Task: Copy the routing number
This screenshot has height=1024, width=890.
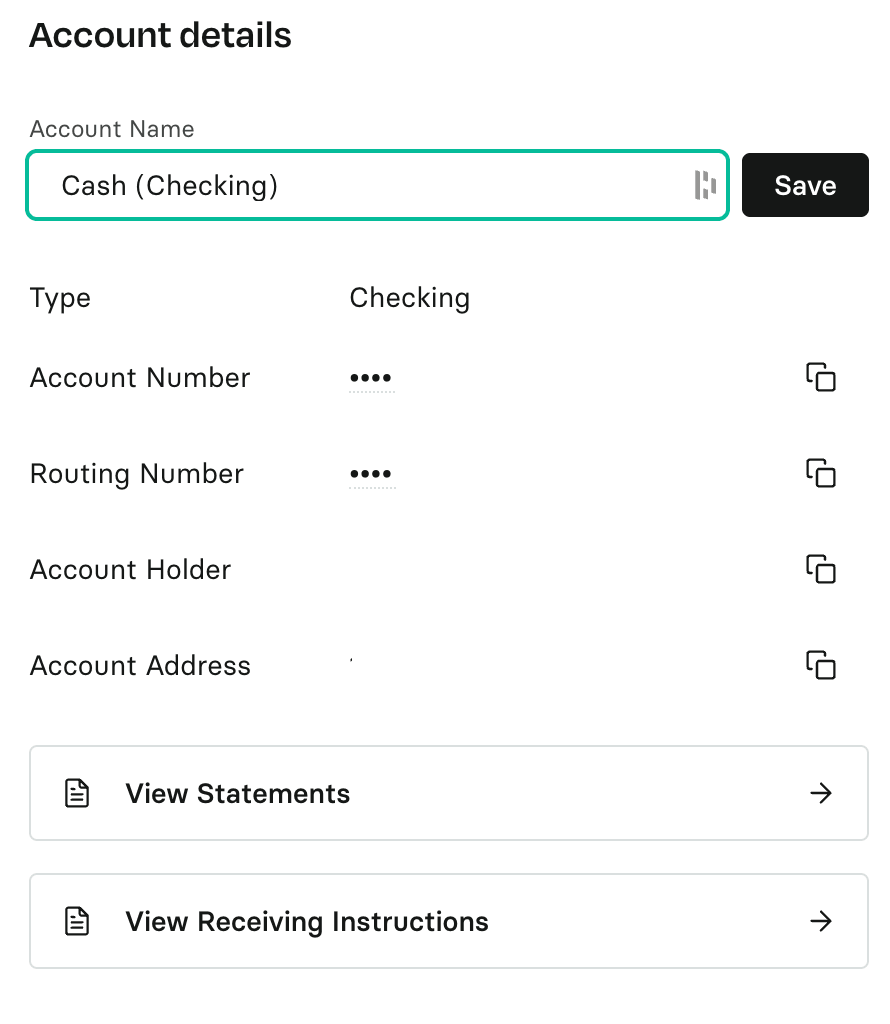Action: [821, 473]
